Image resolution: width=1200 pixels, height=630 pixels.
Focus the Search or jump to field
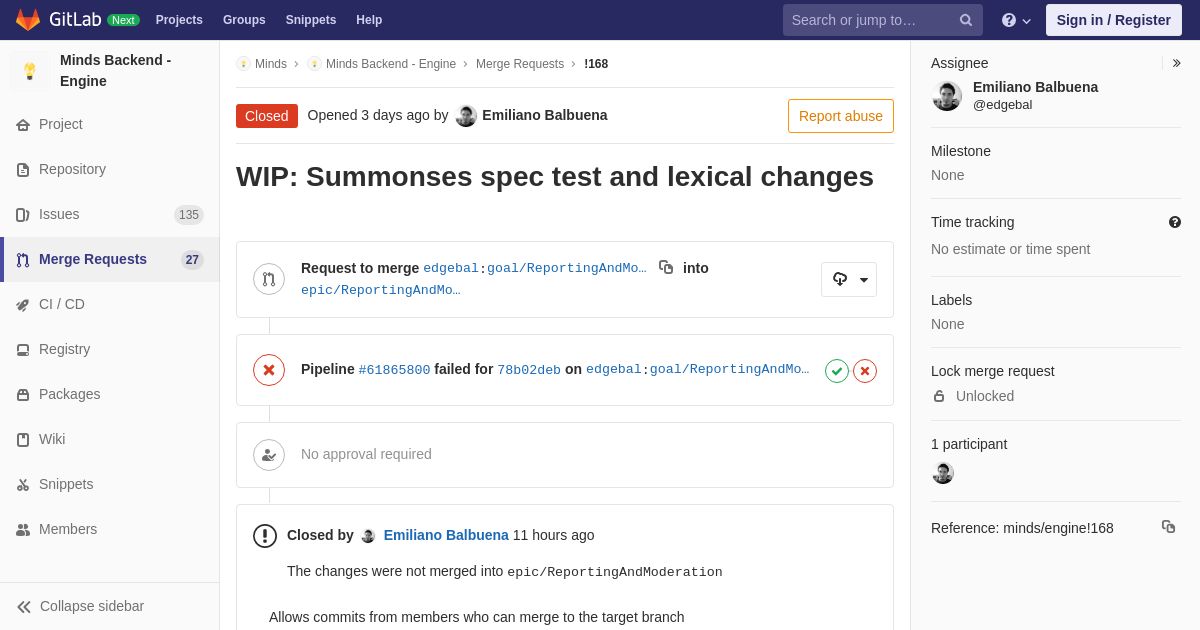click(868, 20)
